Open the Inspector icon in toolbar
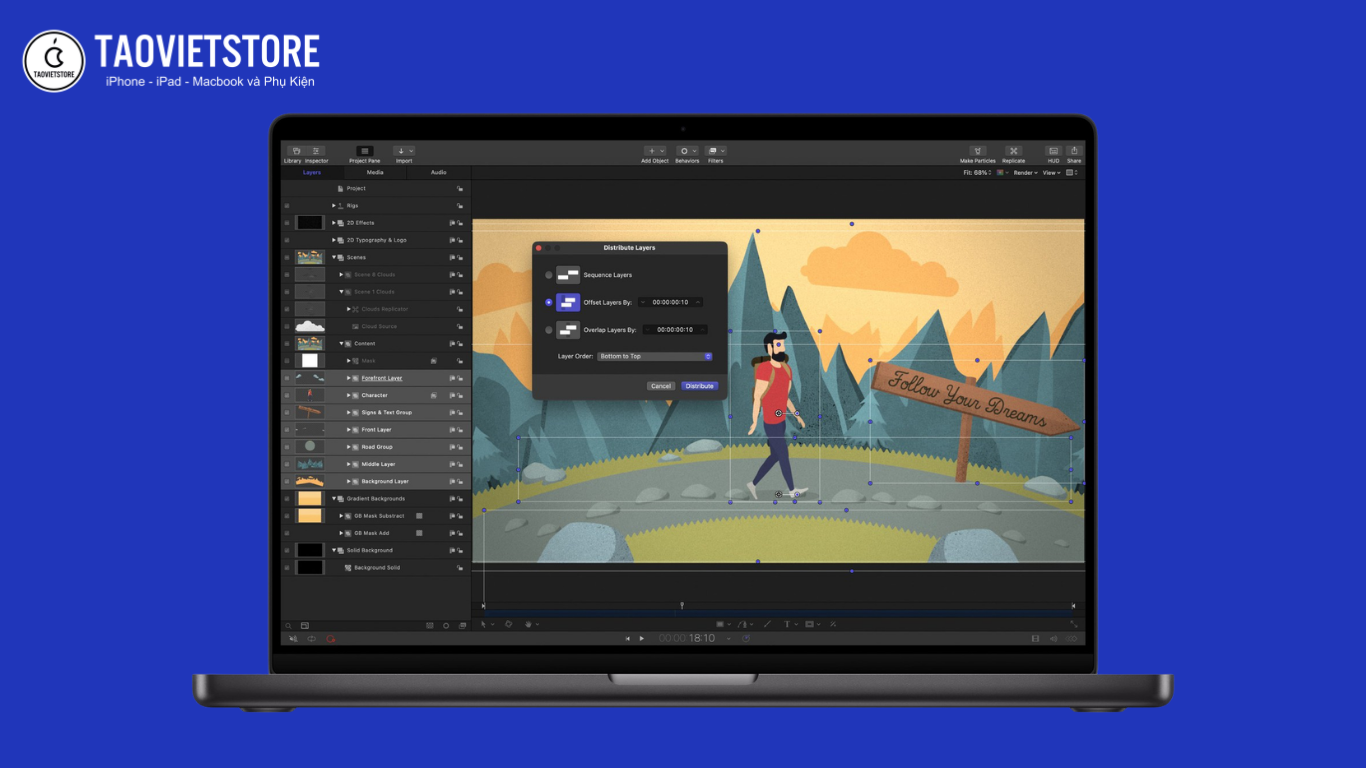1366x768 pixels. coord(316,151)
